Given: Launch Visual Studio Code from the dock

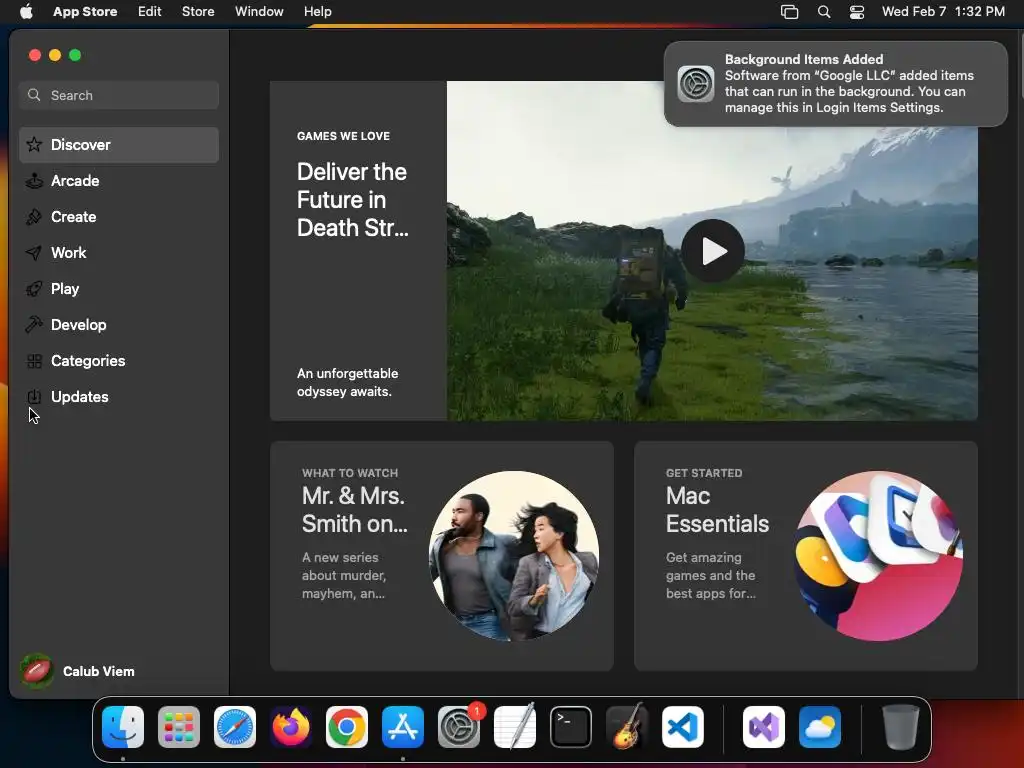Looking at the screenshot, I should [x=683, y=727].
